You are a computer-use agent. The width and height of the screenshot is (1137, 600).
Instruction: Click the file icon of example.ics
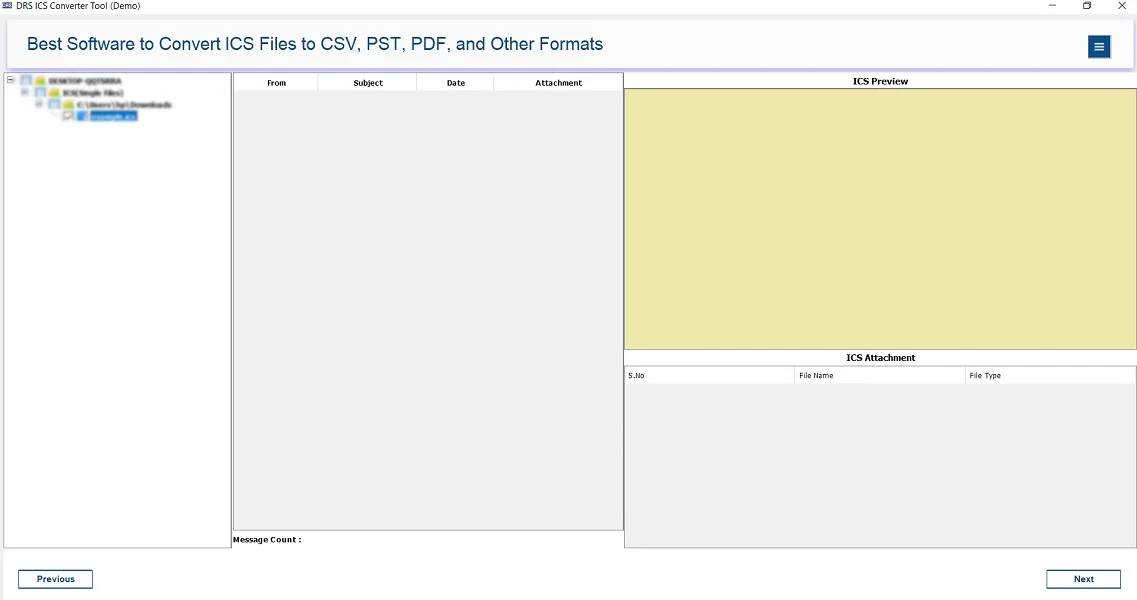tap(83, 117)
